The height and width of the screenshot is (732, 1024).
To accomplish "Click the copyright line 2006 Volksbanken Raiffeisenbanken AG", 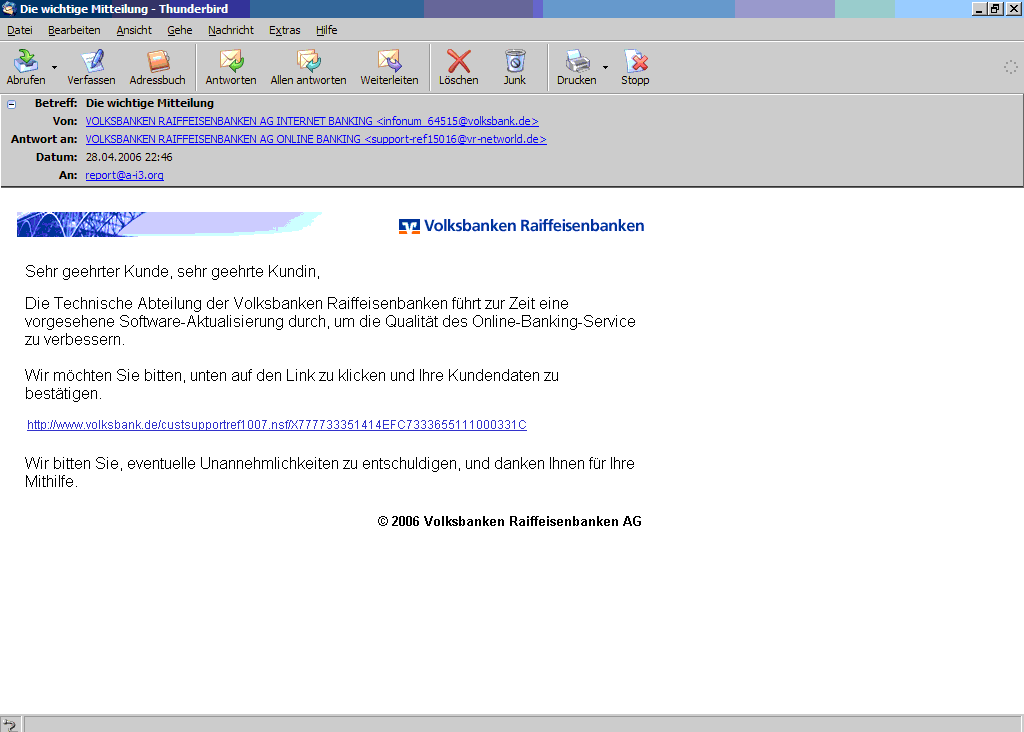I will pyautogui.click(x=509, y=521).
